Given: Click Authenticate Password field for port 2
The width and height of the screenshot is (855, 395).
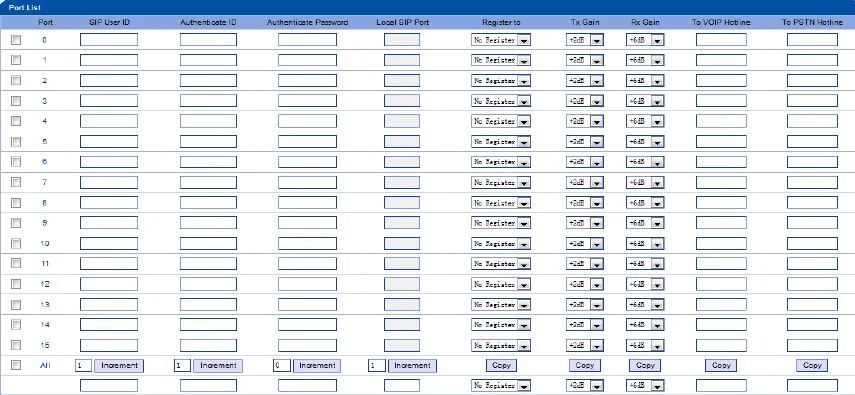Looking at the screenshot, I should (307, 81).
